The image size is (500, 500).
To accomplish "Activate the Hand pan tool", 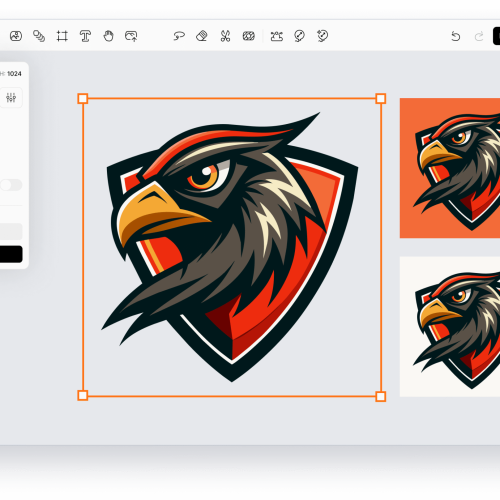I will [x=108, y=36].
